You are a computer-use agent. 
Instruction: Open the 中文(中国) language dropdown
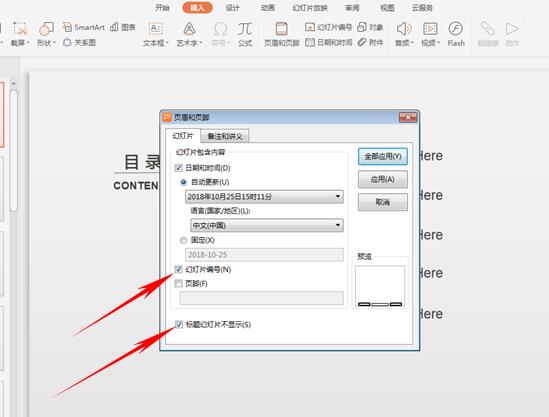tap(267, 225)
